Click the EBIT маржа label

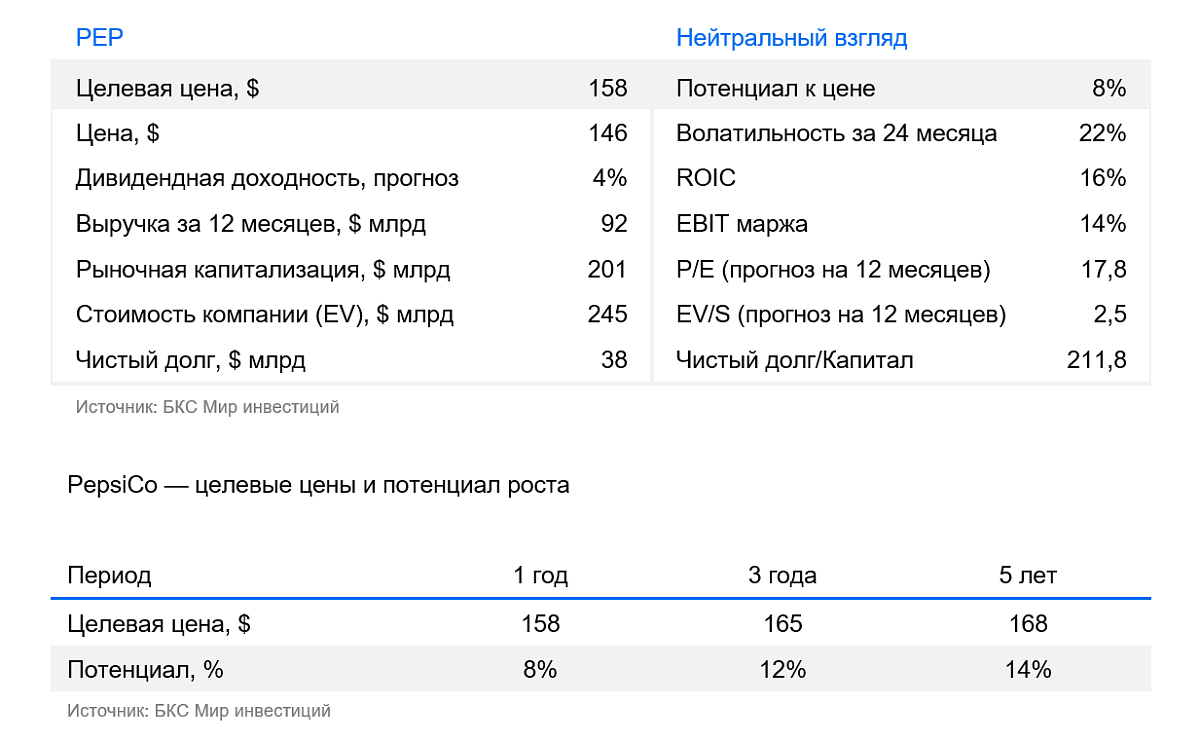(742, 224)
